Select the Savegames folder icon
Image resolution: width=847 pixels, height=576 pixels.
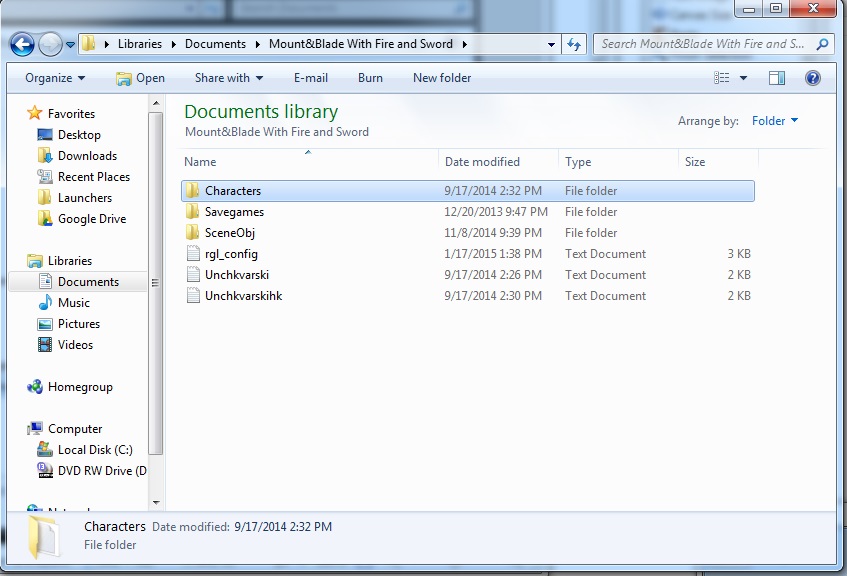click(192, 211)
